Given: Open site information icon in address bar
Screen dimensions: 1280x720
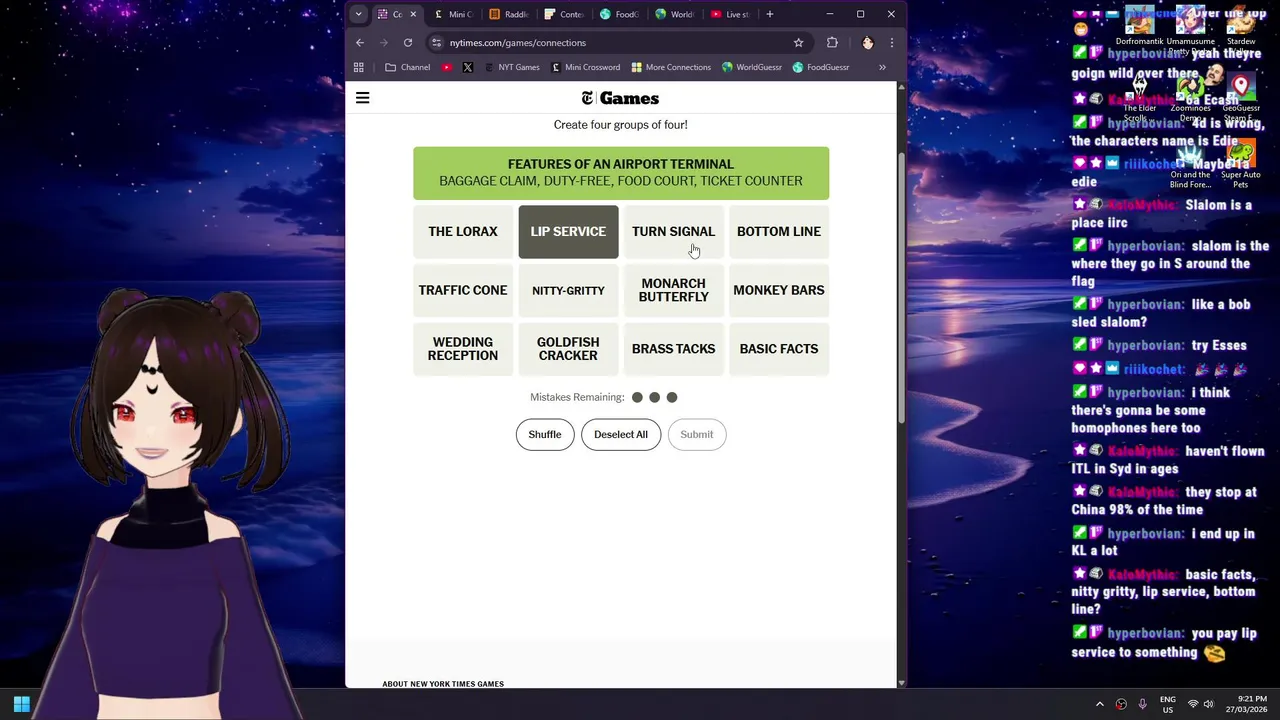Looking at the screenshot, I should 436,43.
